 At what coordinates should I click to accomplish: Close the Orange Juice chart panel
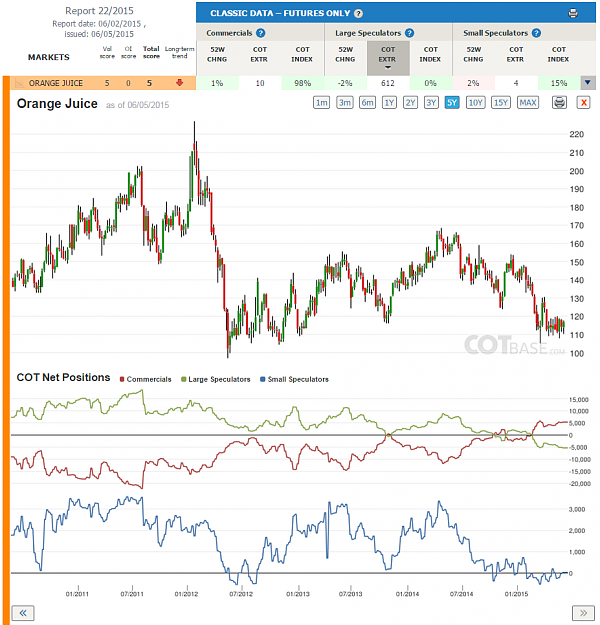click(584, 102)
